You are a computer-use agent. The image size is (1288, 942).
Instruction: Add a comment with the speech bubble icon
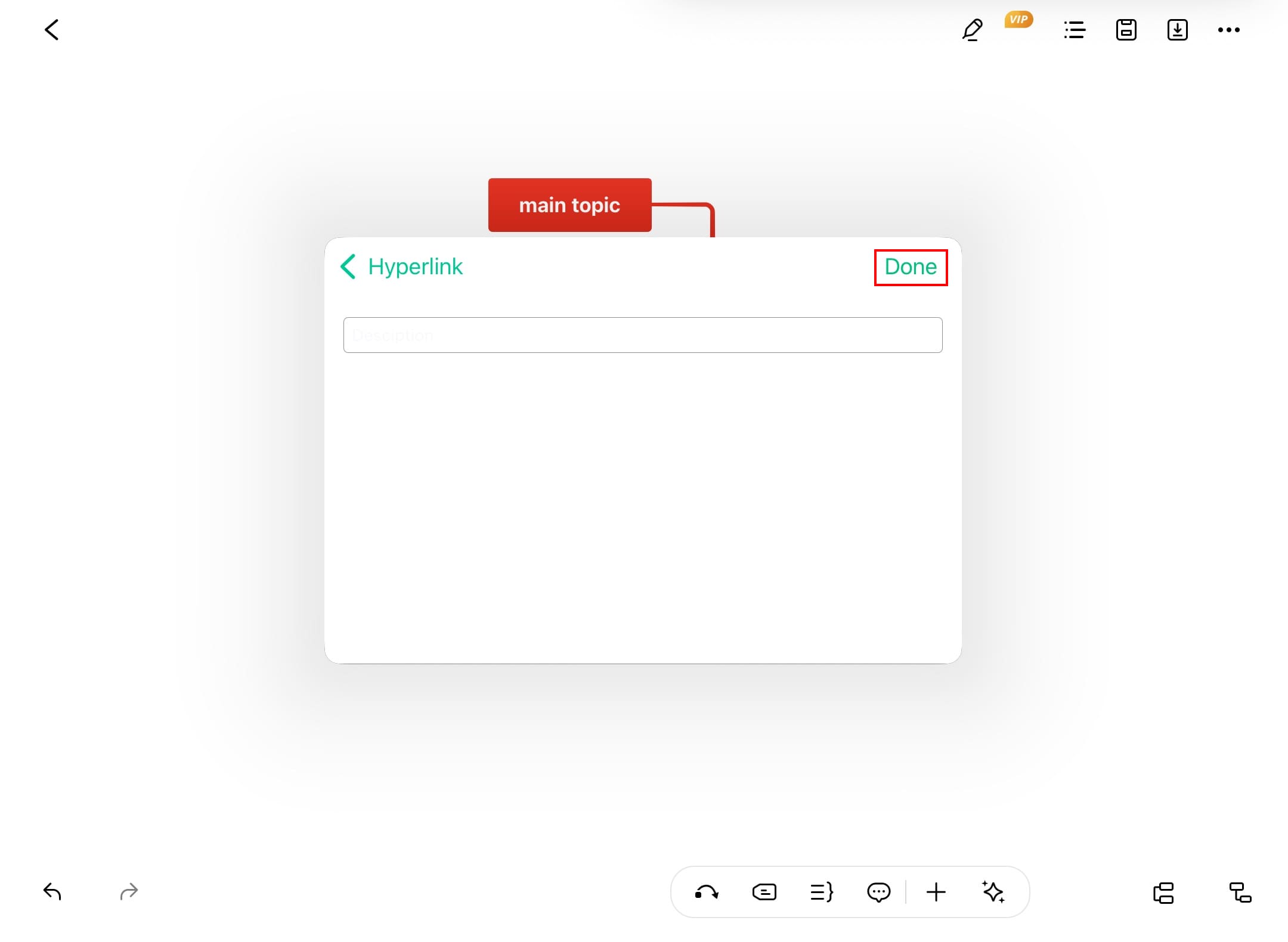tap(879, 893)
